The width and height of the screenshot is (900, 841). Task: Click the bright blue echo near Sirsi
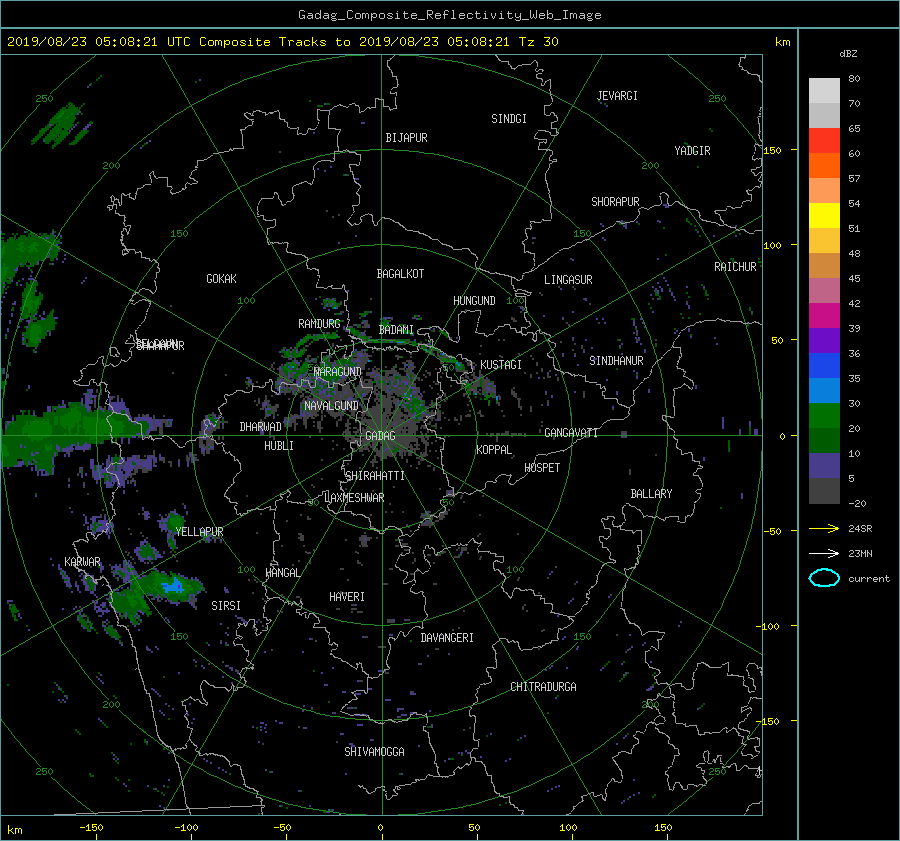click(172, 587)
